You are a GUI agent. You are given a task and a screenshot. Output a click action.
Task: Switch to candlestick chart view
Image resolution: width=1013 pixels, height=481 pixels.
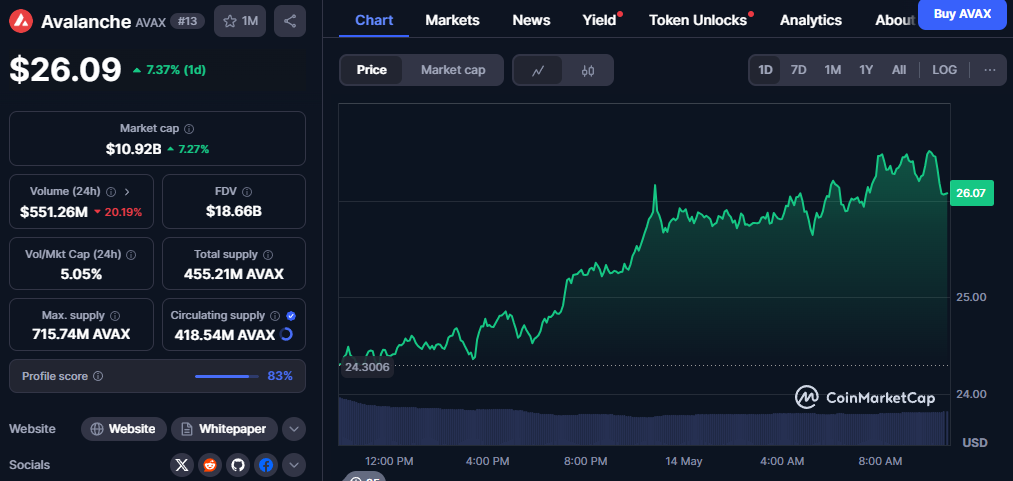(x=587, y=70)
